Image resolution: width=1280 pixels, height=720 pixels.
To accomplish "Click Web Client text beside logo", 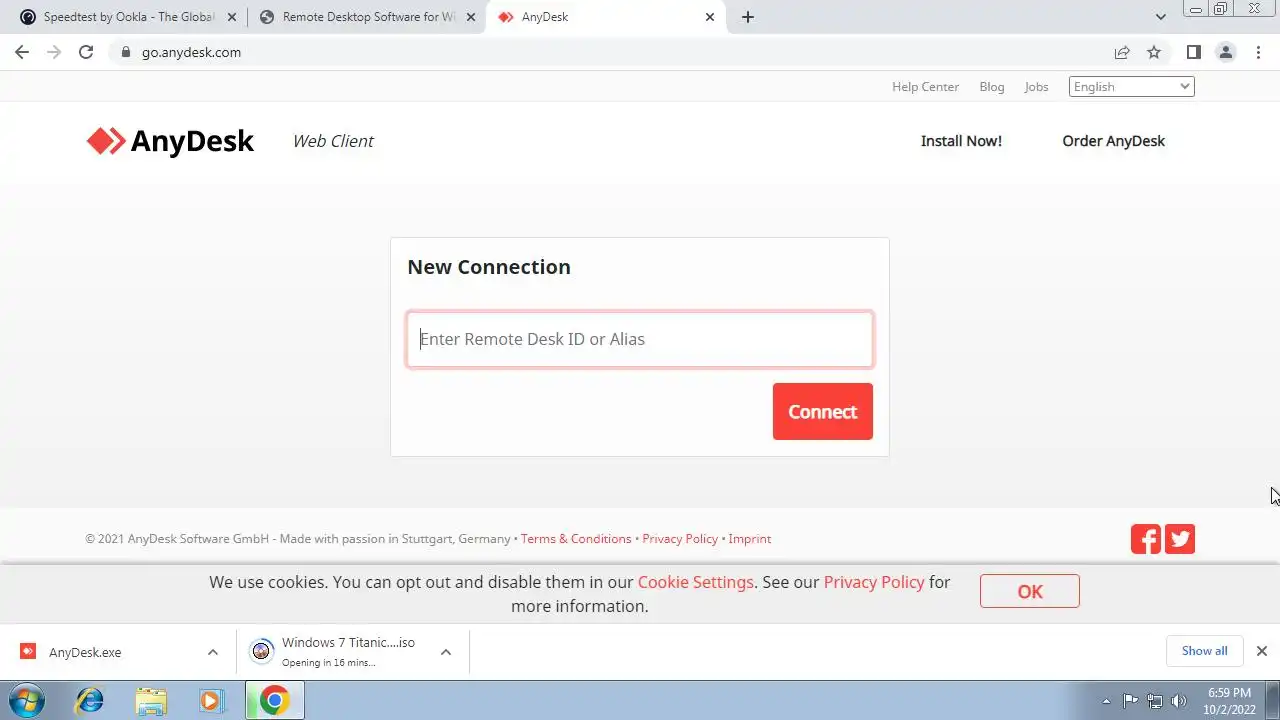I will coord(333,141).
